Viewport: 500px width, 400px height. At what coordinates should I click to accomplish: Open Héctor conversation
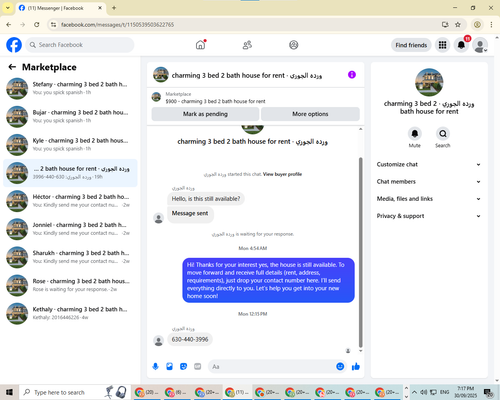(x=70, y=201)
